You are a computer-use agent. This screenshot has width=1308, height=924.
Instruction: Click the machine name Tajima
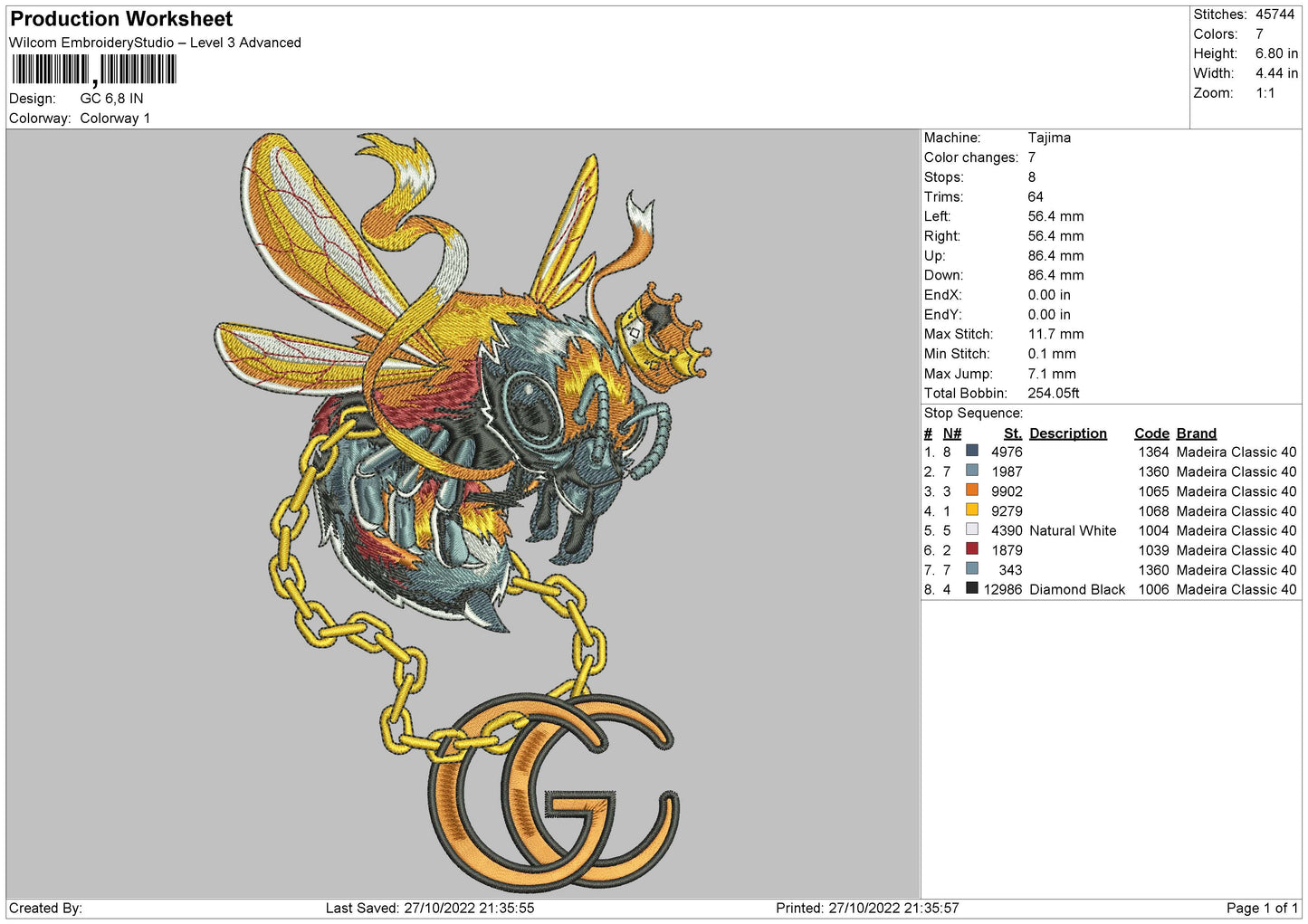[x=1049, y=138]
